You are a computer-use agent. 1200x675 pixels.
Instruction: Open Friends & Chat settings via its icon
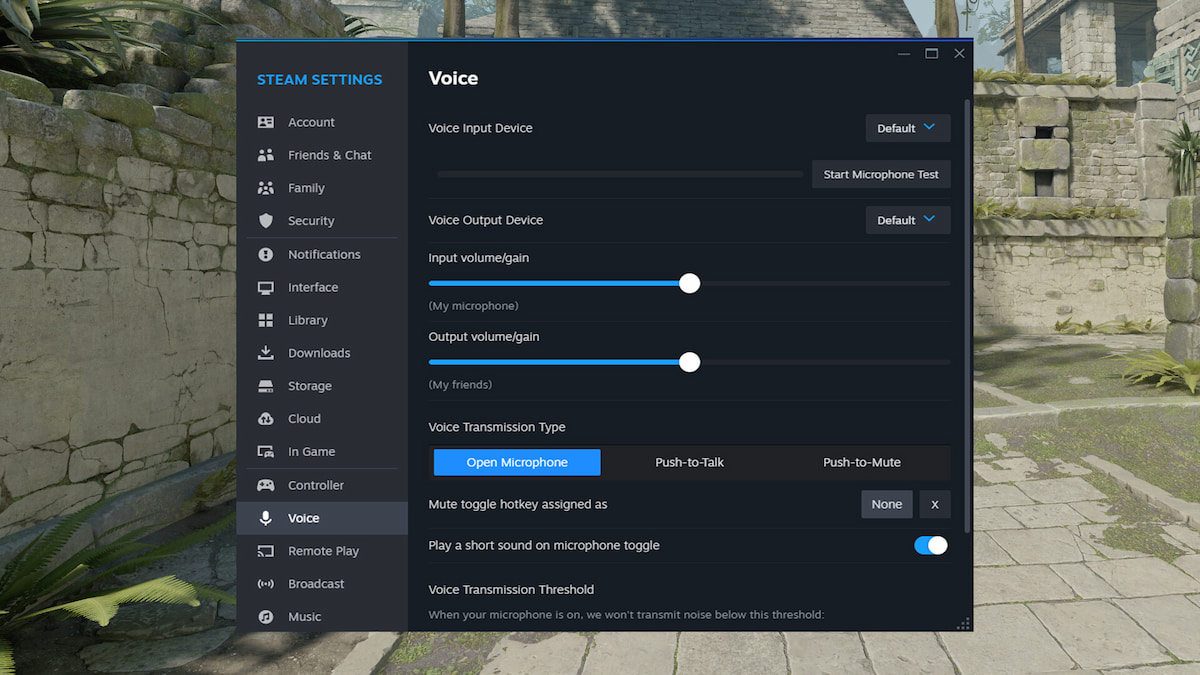(265, 154)
